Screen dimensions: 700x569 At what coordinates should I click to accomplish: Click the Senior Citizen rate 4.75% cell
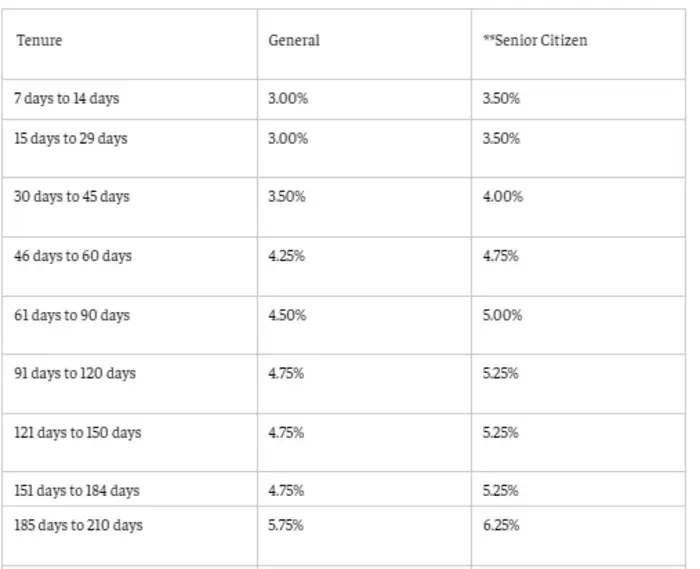pyautogui.click(x=500, y=256)
